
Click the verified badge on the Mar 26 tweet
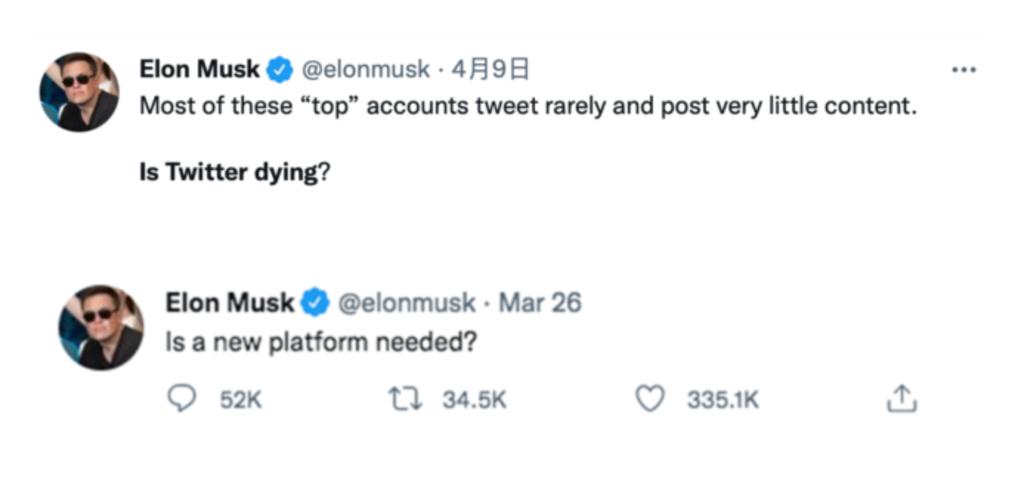pos(316,302)
